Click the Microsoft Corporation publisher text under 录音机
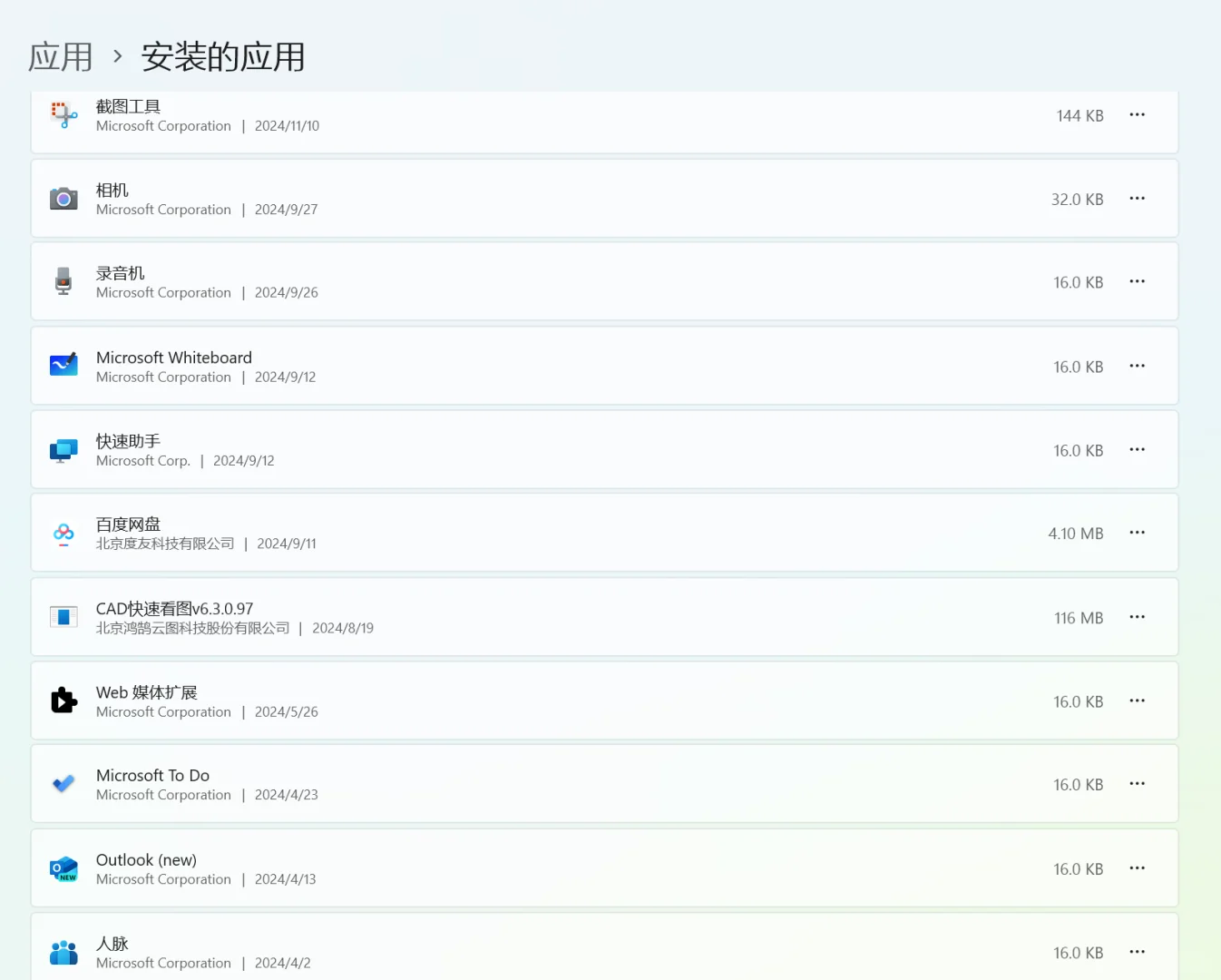Image resolution: width=1221 pixels, height=980 pixels. coord(163,292)
